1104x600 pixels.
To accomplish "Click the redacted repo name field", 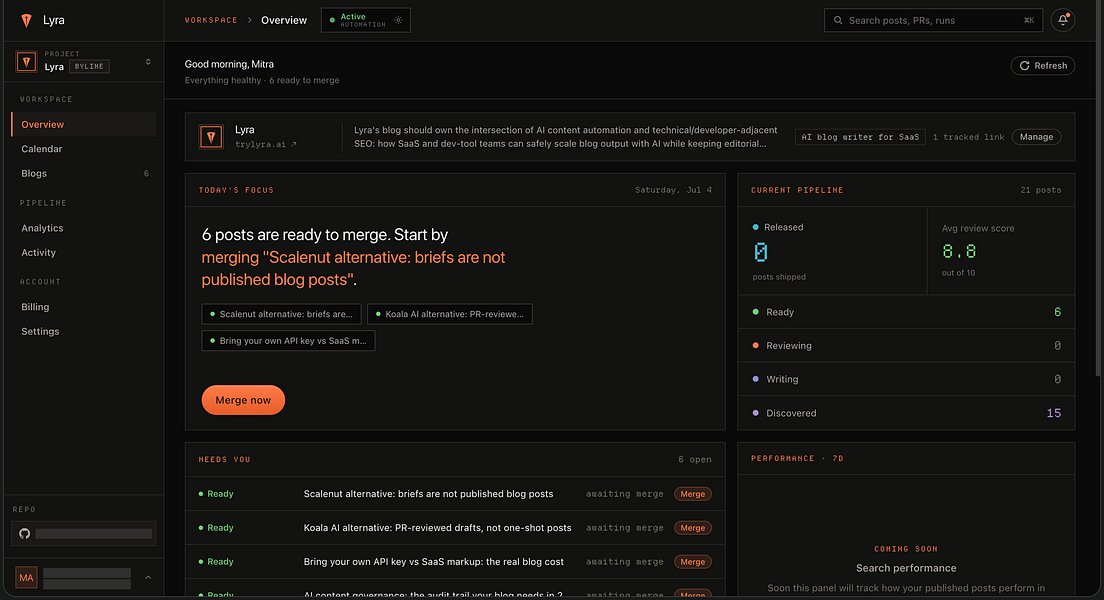I will (x=94, y=534).
